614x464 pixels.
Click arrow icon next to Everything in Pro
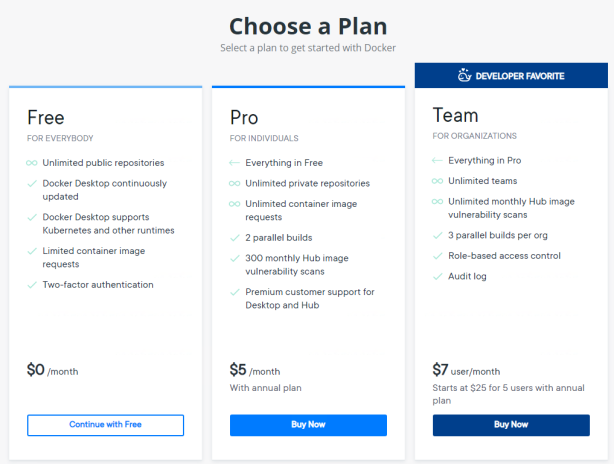pos(438,160)
